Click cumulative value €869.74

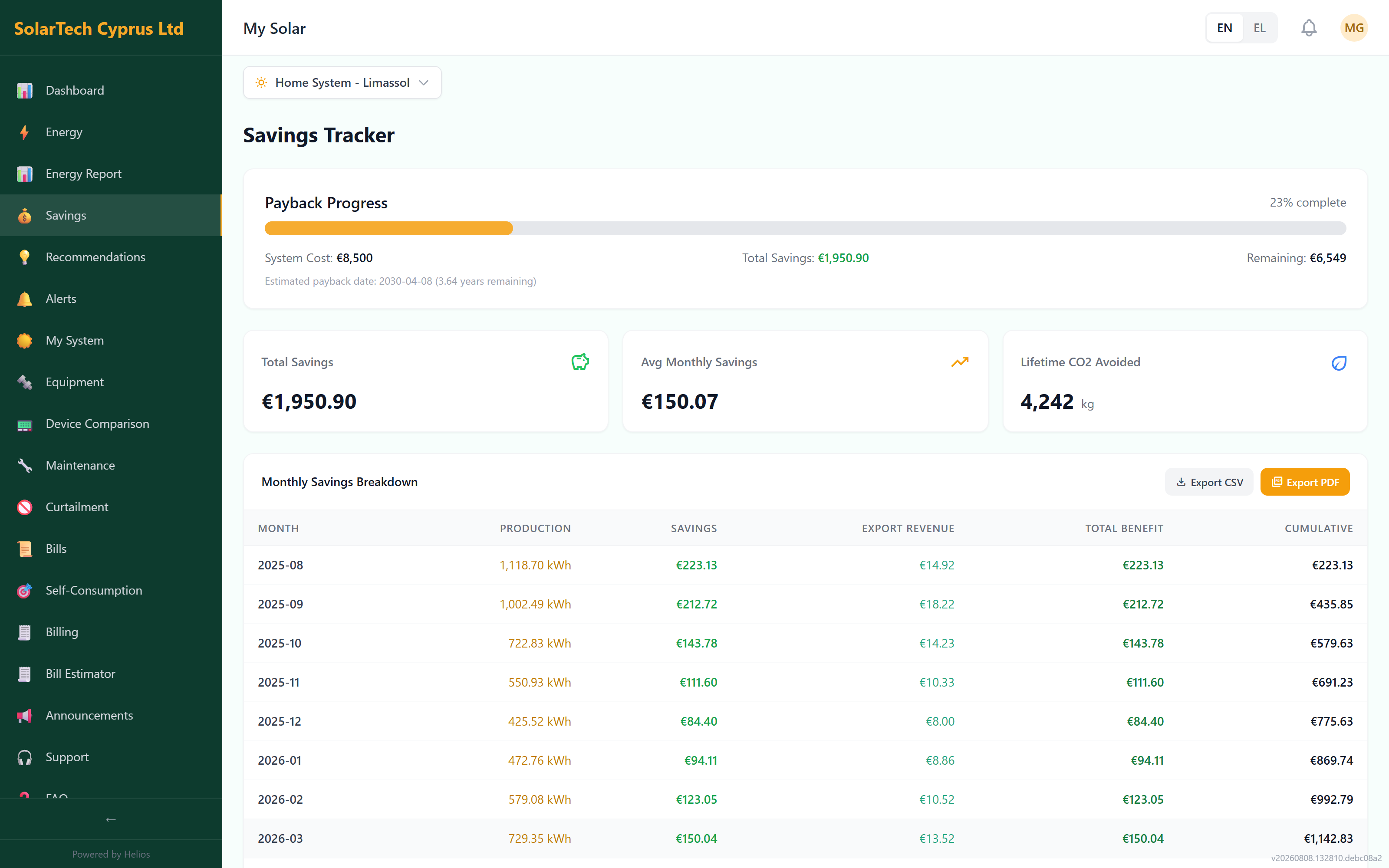[x=1331, y=761]
